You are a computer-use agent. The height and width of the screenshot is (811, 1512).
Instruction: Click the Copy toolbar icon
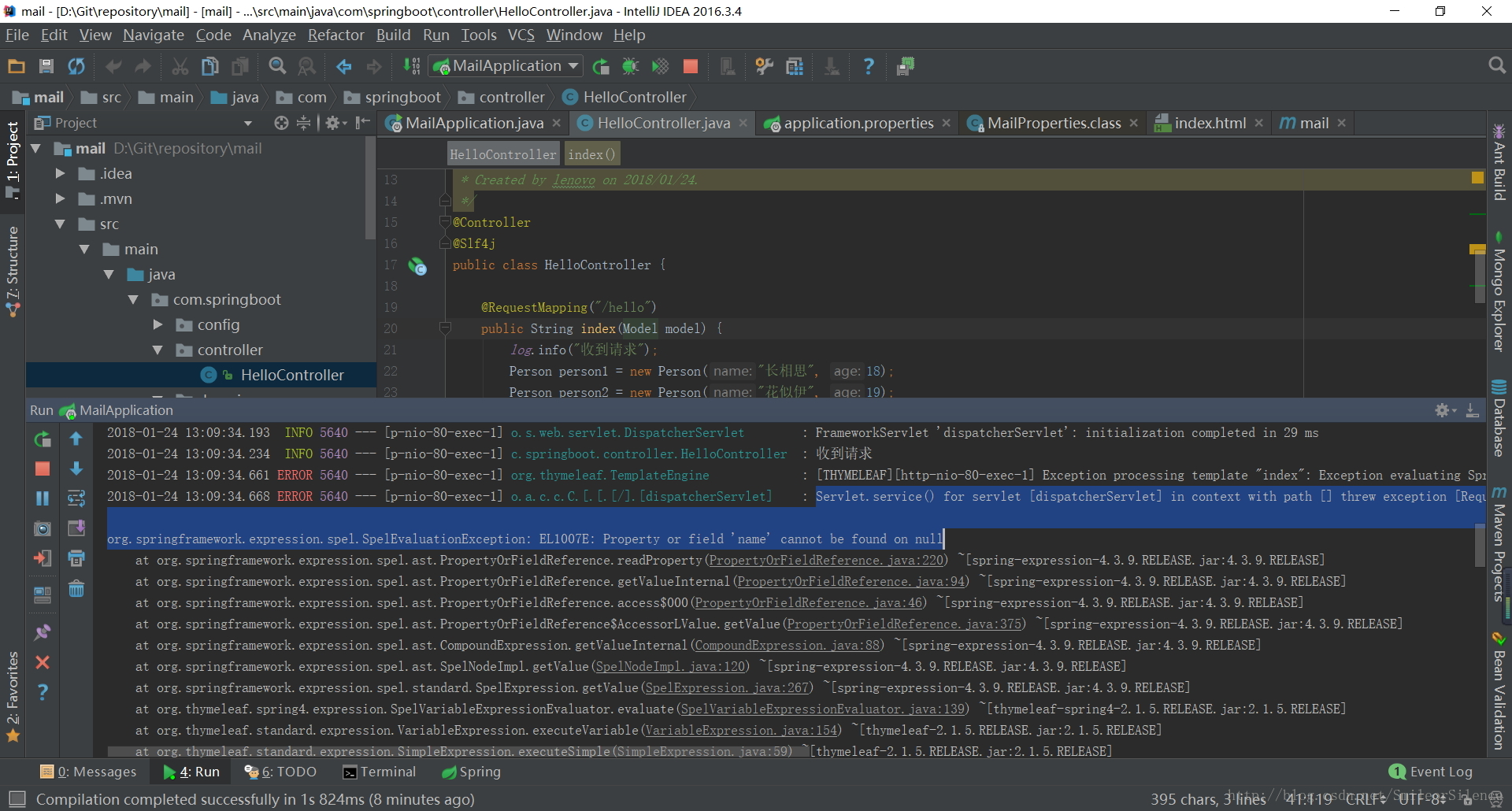coord(209,66)
